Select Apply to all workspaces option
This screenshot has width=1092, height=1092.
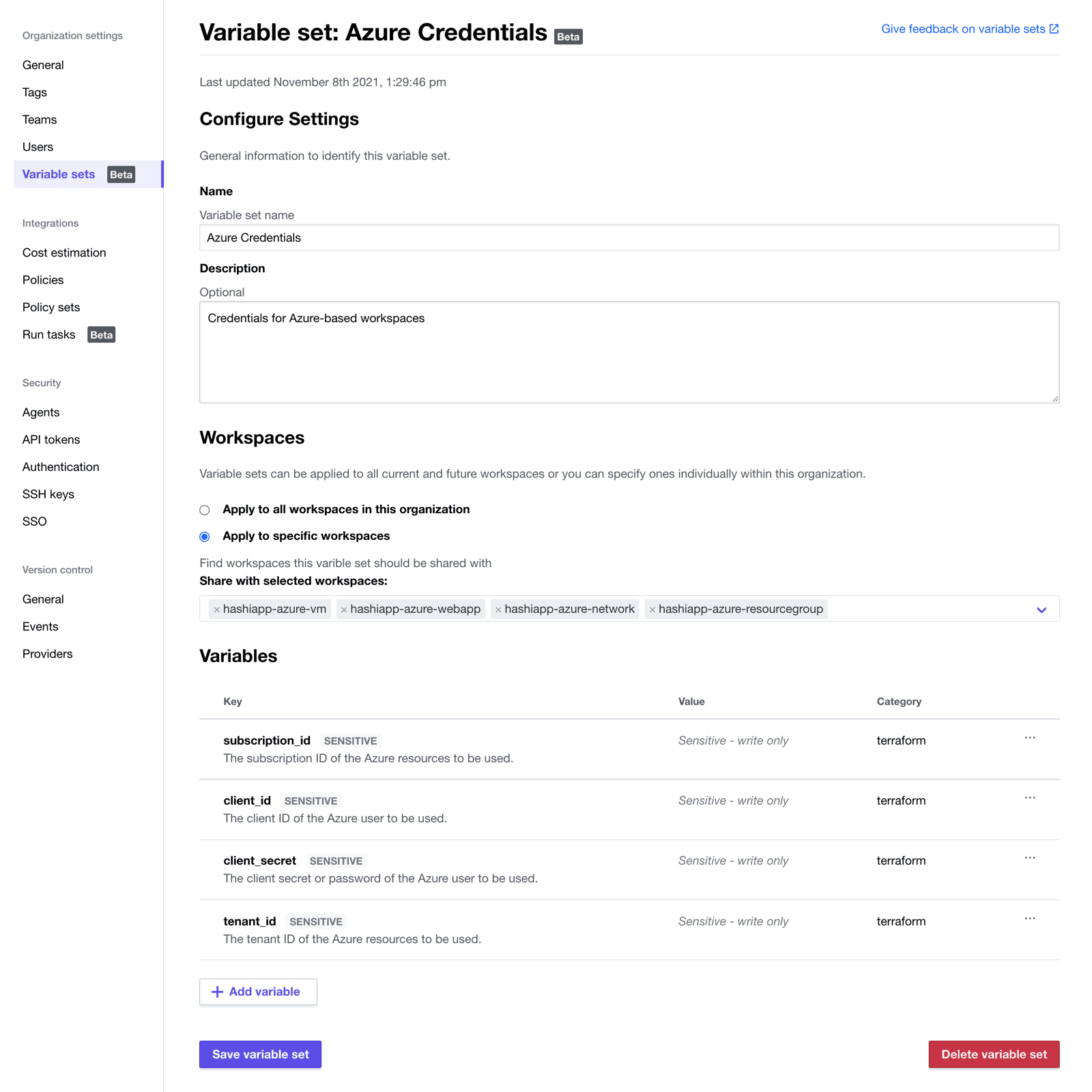204,509
